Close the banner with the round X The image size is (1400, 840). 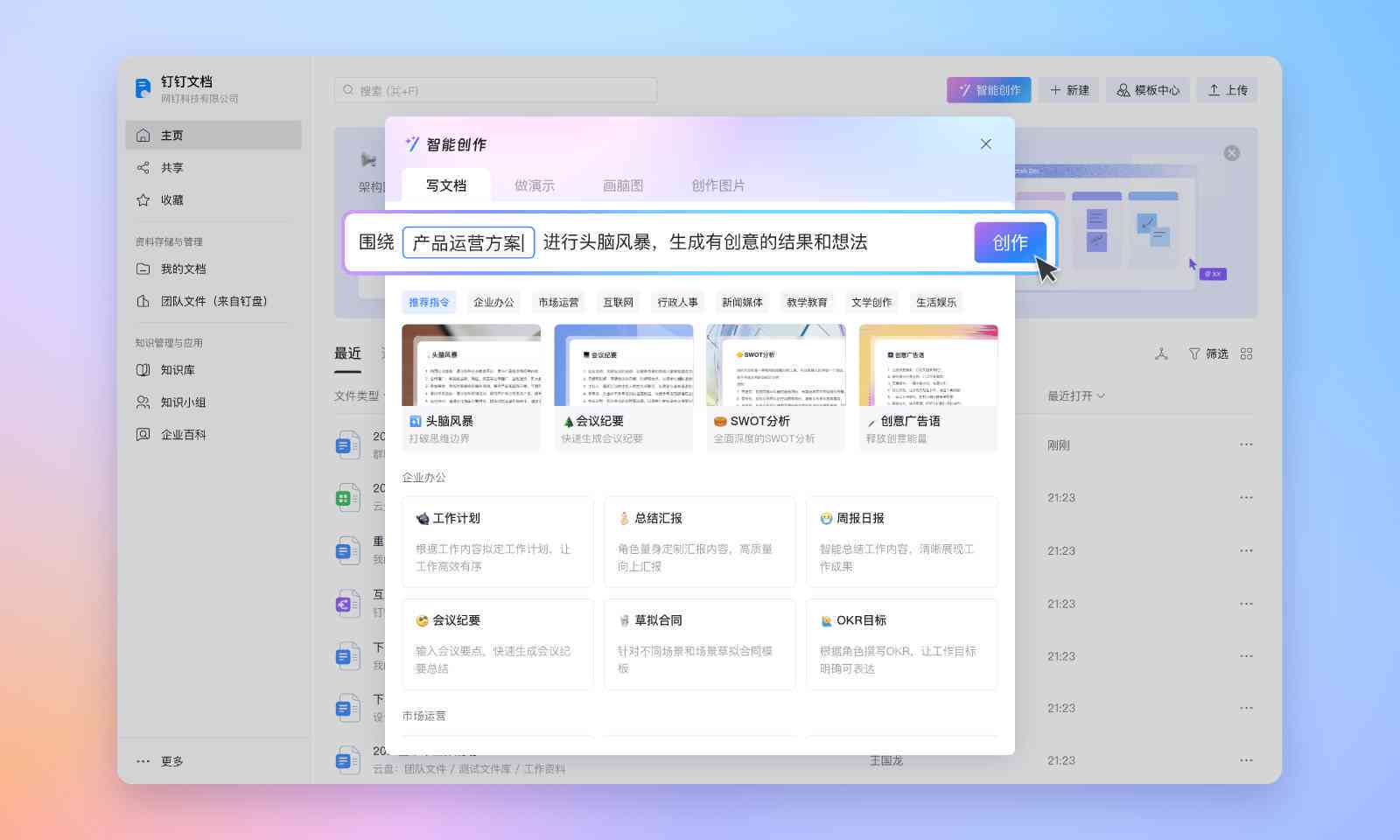(x=1232, y=153)
